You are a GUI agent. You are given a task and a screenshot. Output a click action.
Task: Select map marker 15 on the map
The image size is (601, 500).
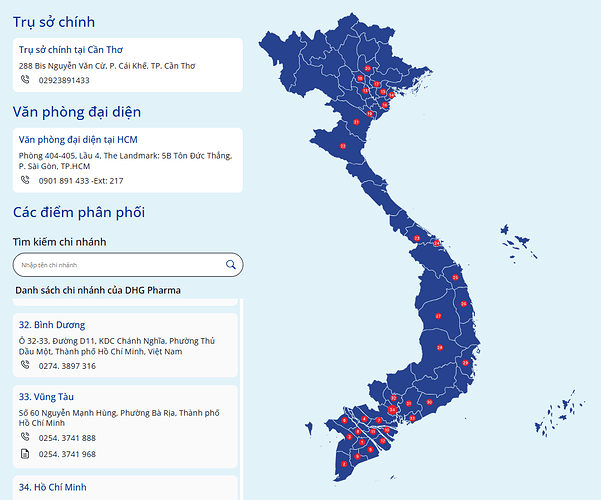point(383,92)
